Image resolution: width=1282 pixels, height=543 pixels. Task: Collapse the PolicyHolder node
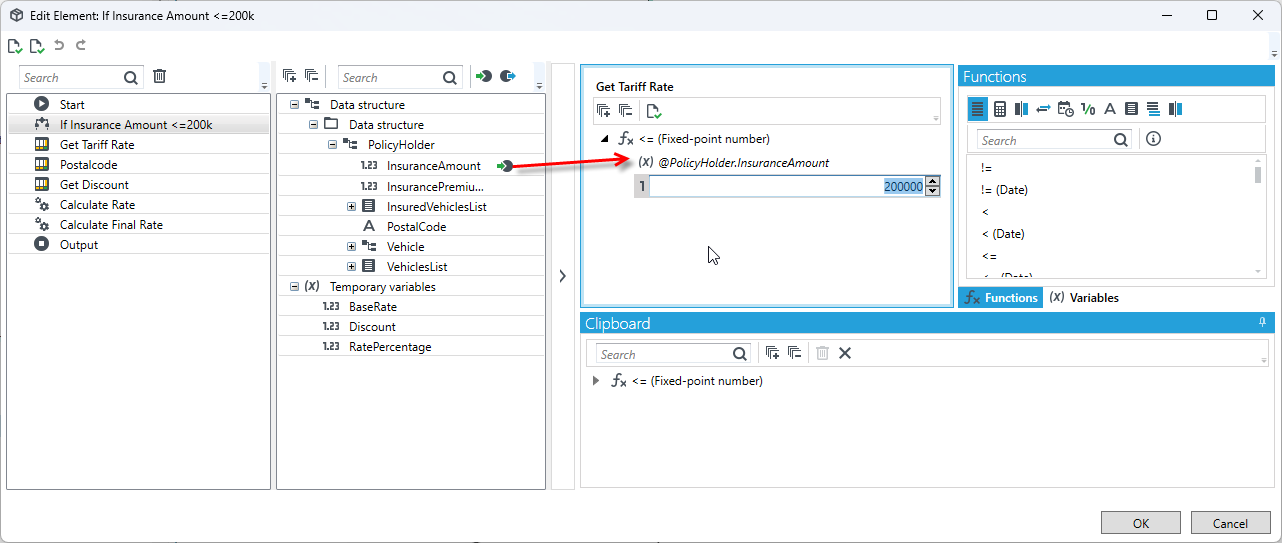tap(332, 144)
